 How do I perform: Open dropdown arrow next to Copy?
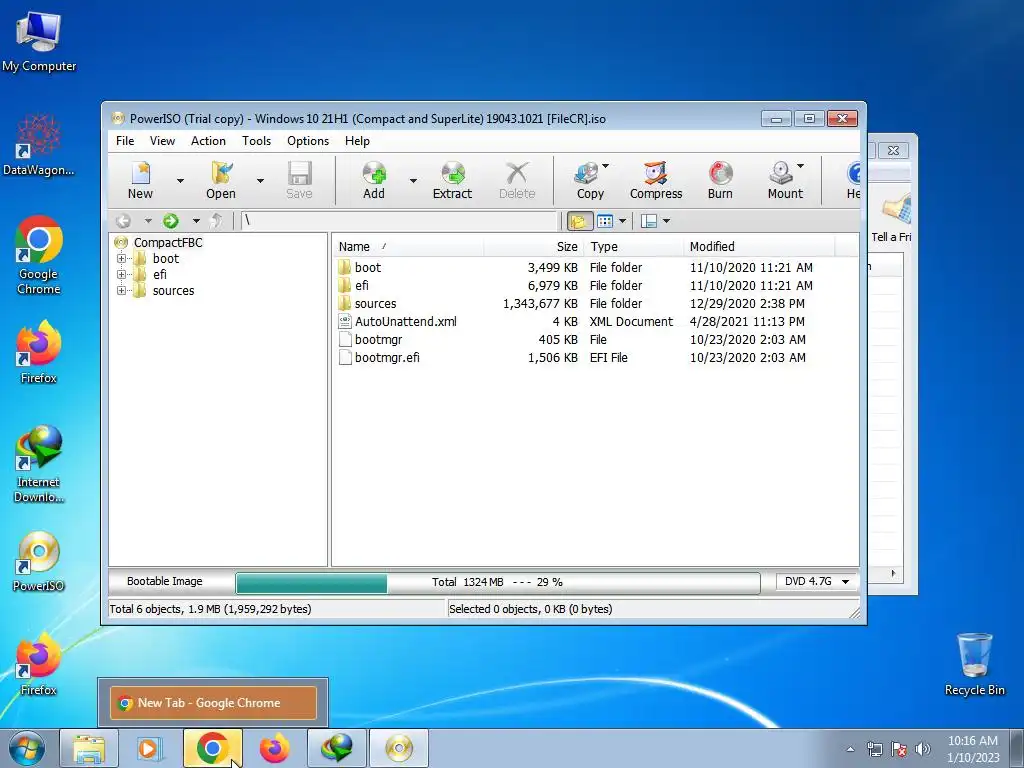tap(605, 166)
